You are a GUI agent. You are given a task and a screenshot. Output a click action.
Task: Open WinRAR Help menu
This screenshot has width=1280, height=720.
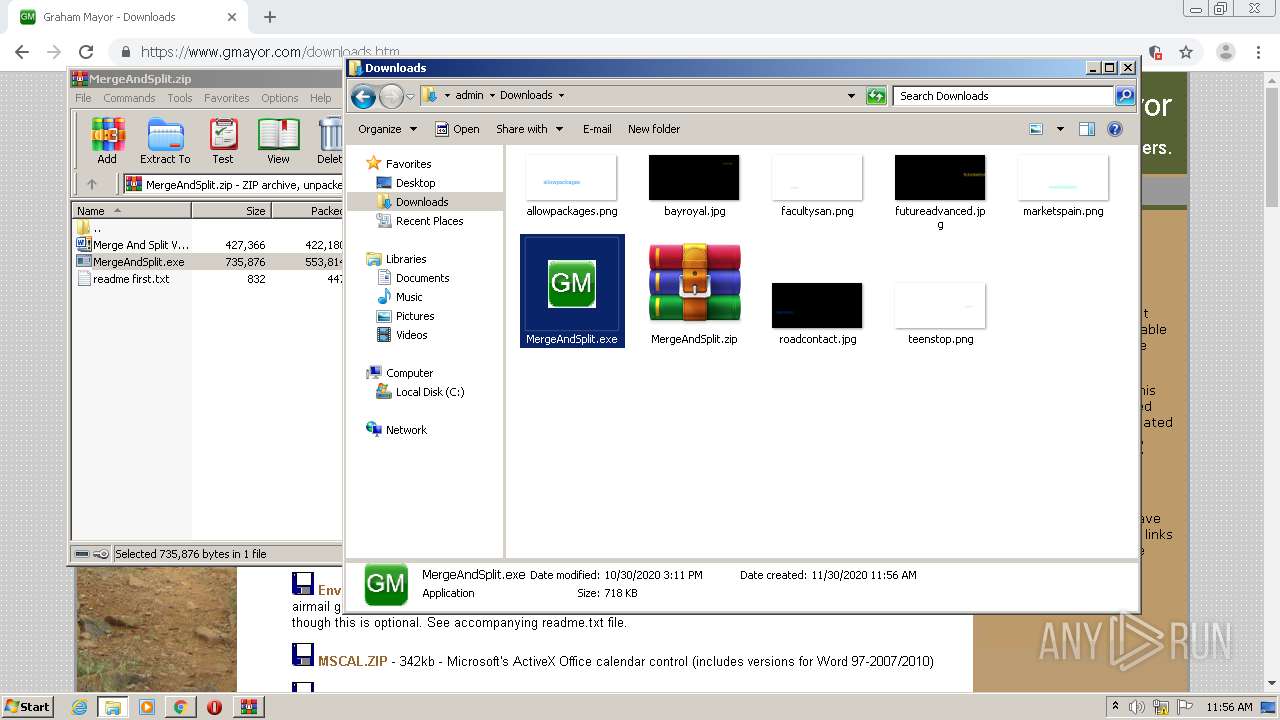[x=320, y=98]
